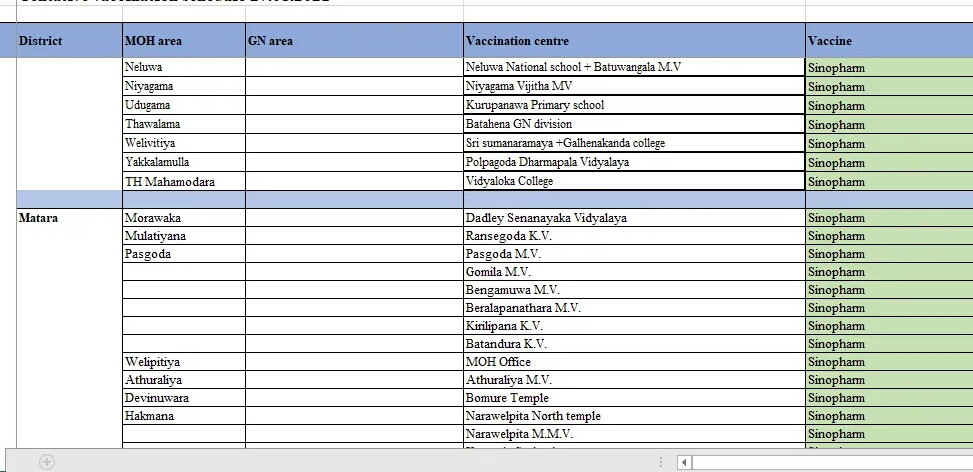Select the Devinuwara MOH area cell
973x472 pixels.
tap(184, 398)
